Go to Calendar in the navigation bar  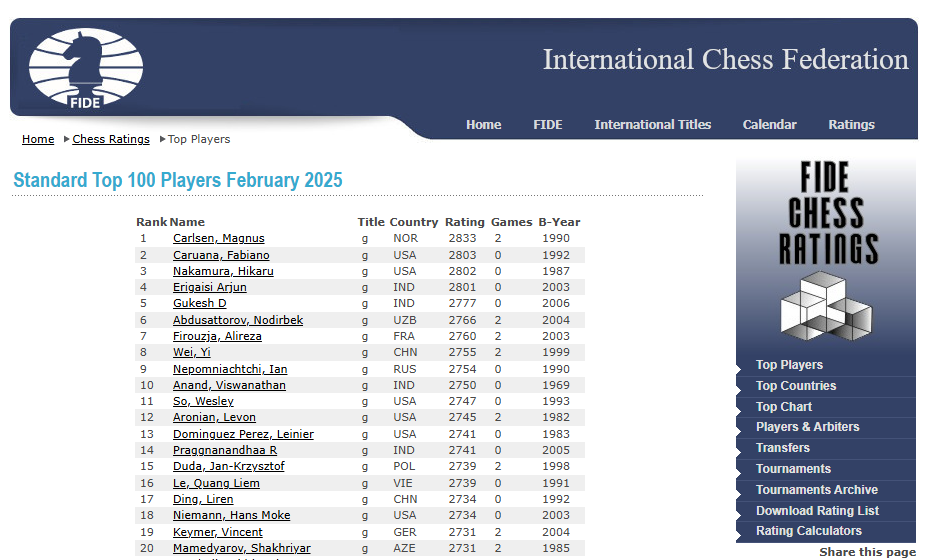tap(769, 125)
